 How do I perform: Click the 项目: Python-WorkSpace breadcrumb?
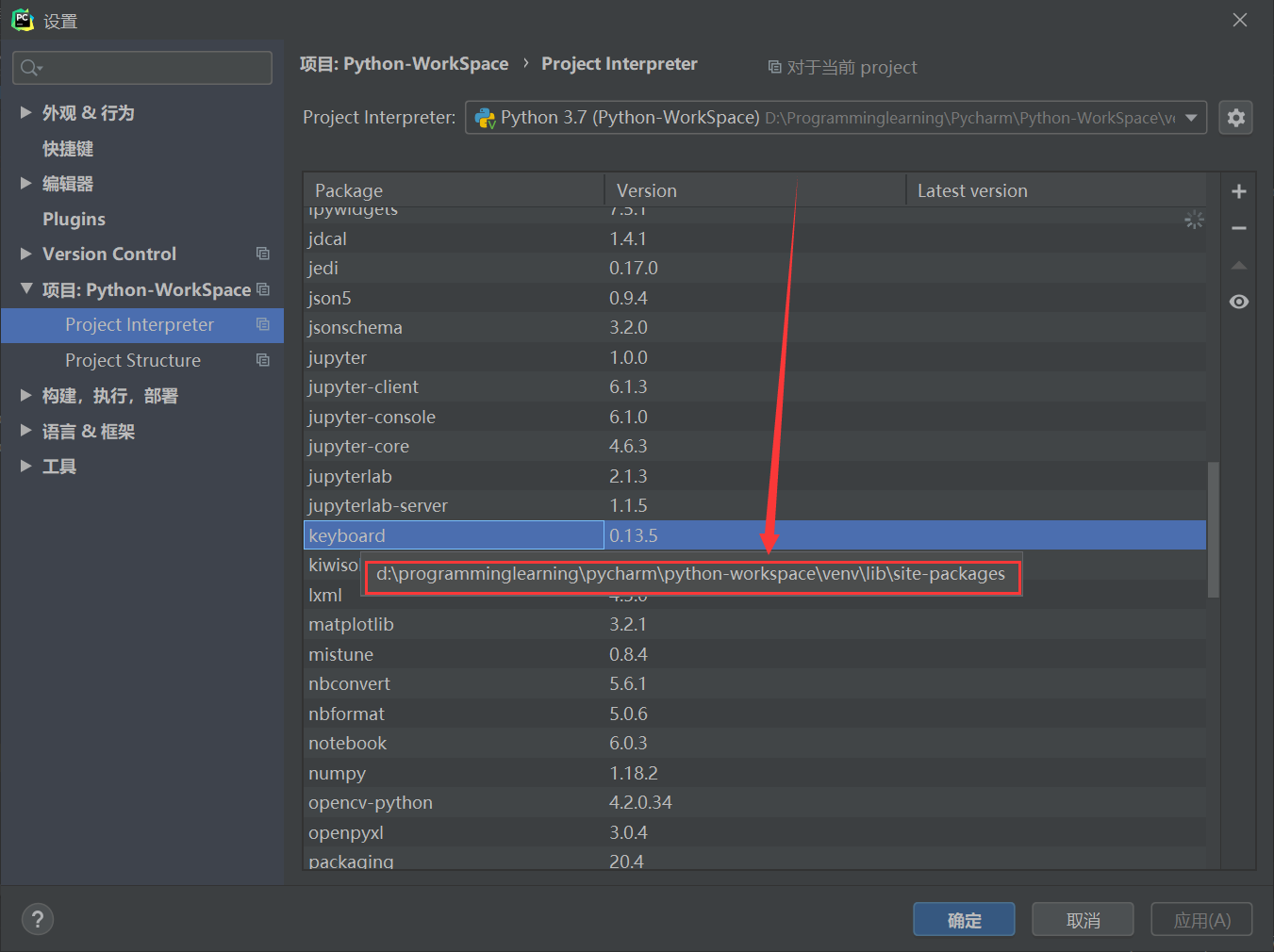[404, 63]
